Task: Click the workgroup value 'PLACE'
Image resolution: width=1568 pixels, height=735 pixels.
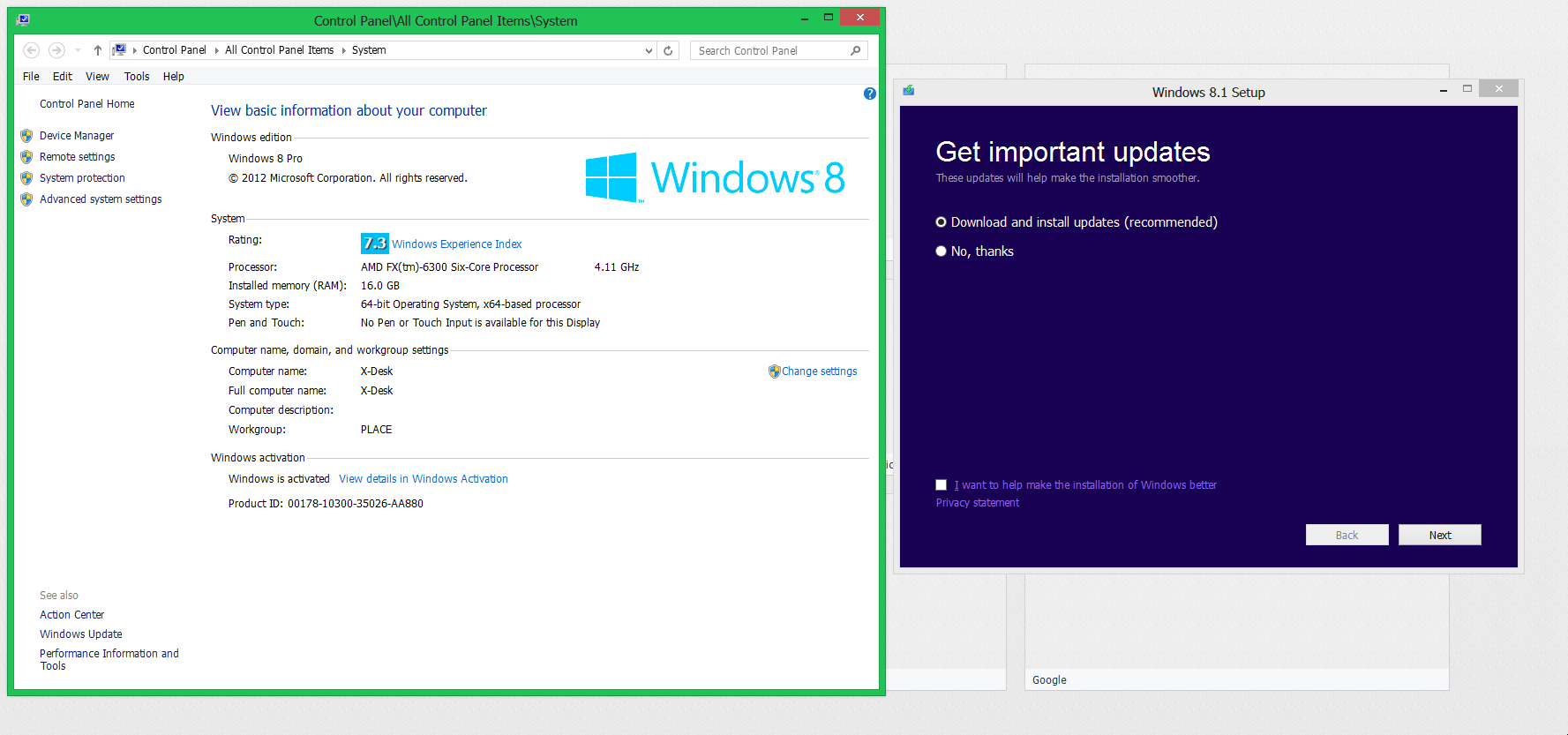Action: [x=377, y=430]
